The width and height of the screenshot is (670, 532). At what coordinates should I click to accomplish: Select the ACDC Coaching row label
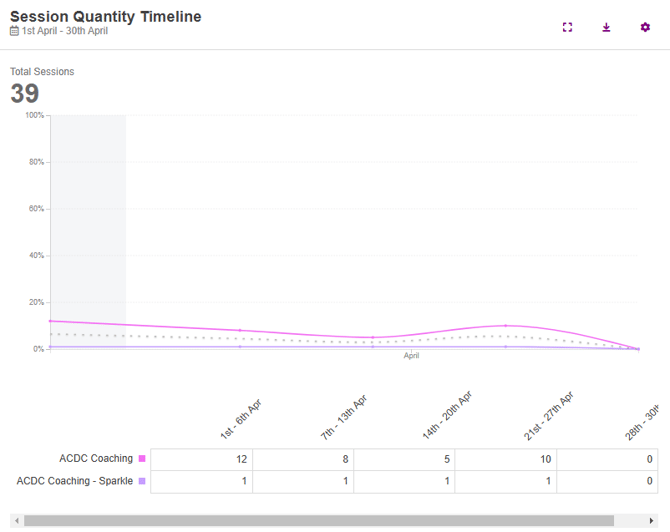click(96, 459)
